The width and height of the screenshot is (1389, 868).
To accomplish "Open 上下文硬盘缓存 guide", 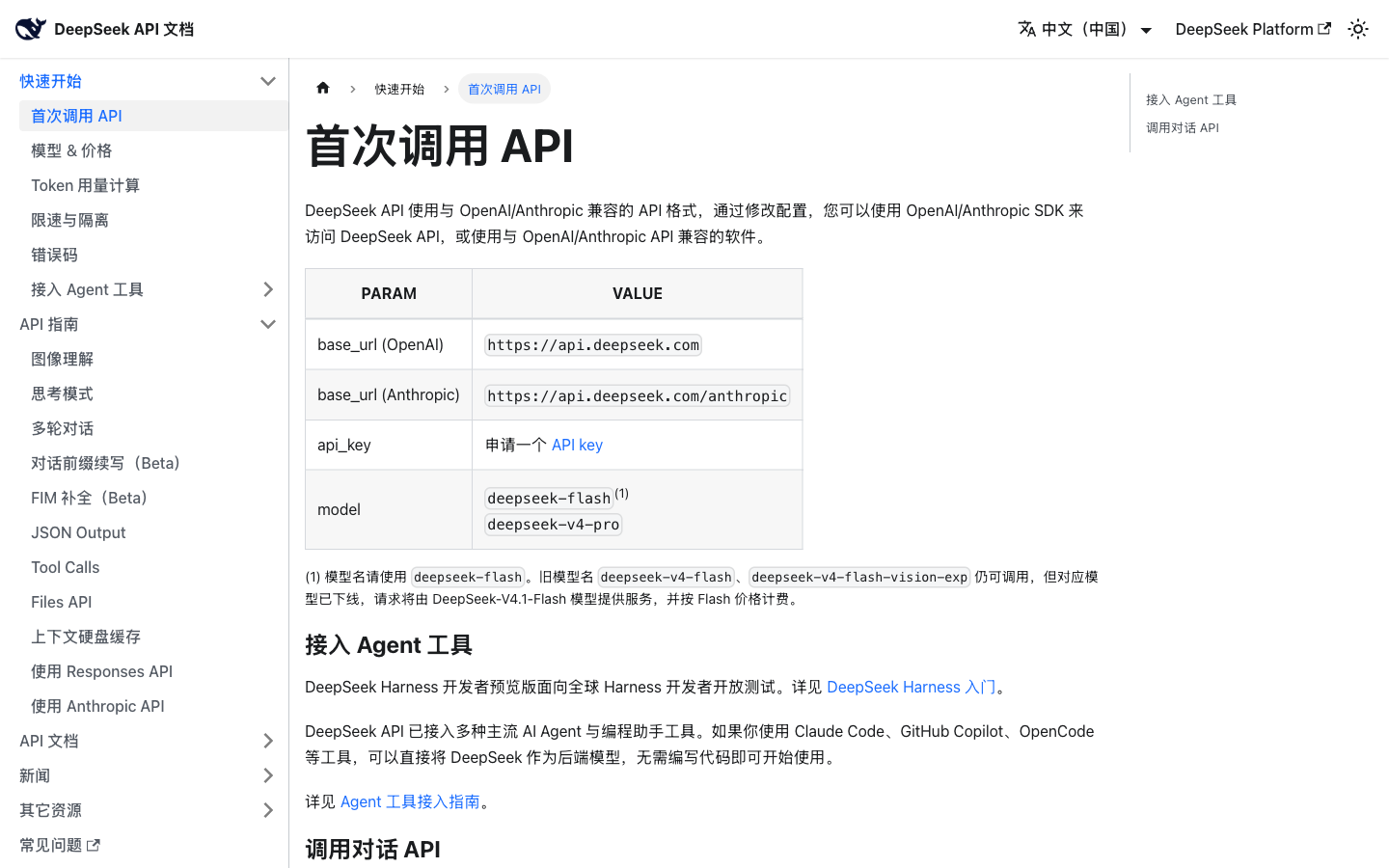I will (x=153, y=637).
